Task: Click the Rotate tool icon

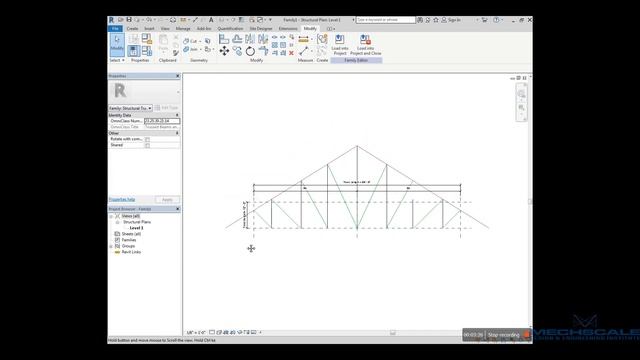Action: click(250, 51)
